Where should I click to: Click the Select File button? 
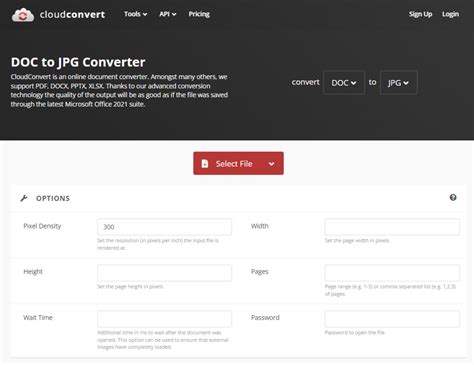(x=238, y=163)
